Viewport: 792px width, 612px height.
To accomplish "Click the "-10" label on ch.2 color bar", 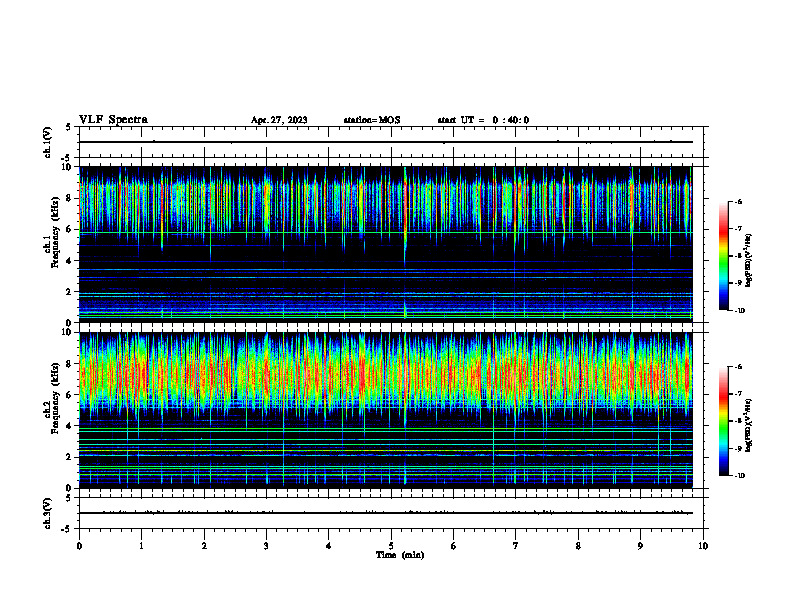I will tap(739, 476).
